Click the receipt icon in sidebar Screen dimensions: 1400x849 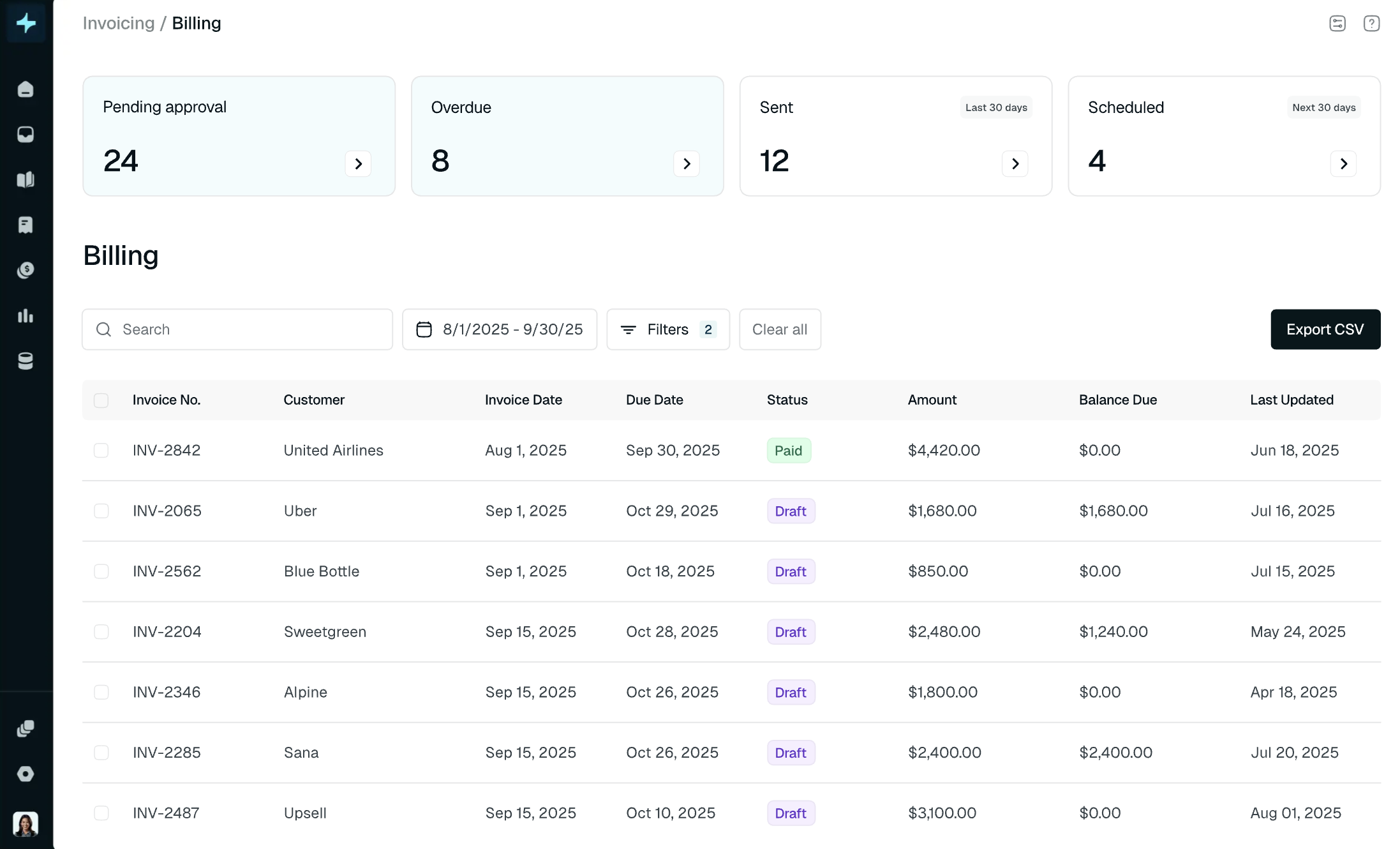(26, 225)
